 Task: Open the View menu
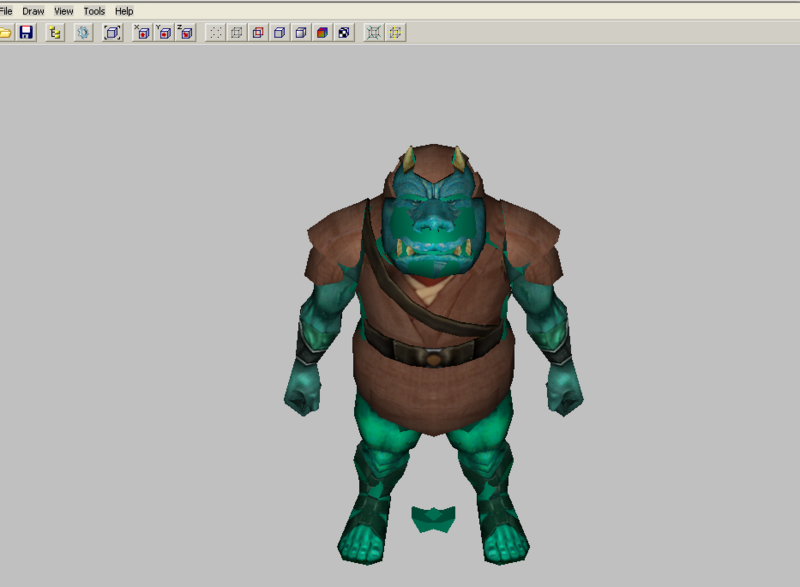click(x=64, y=11)
